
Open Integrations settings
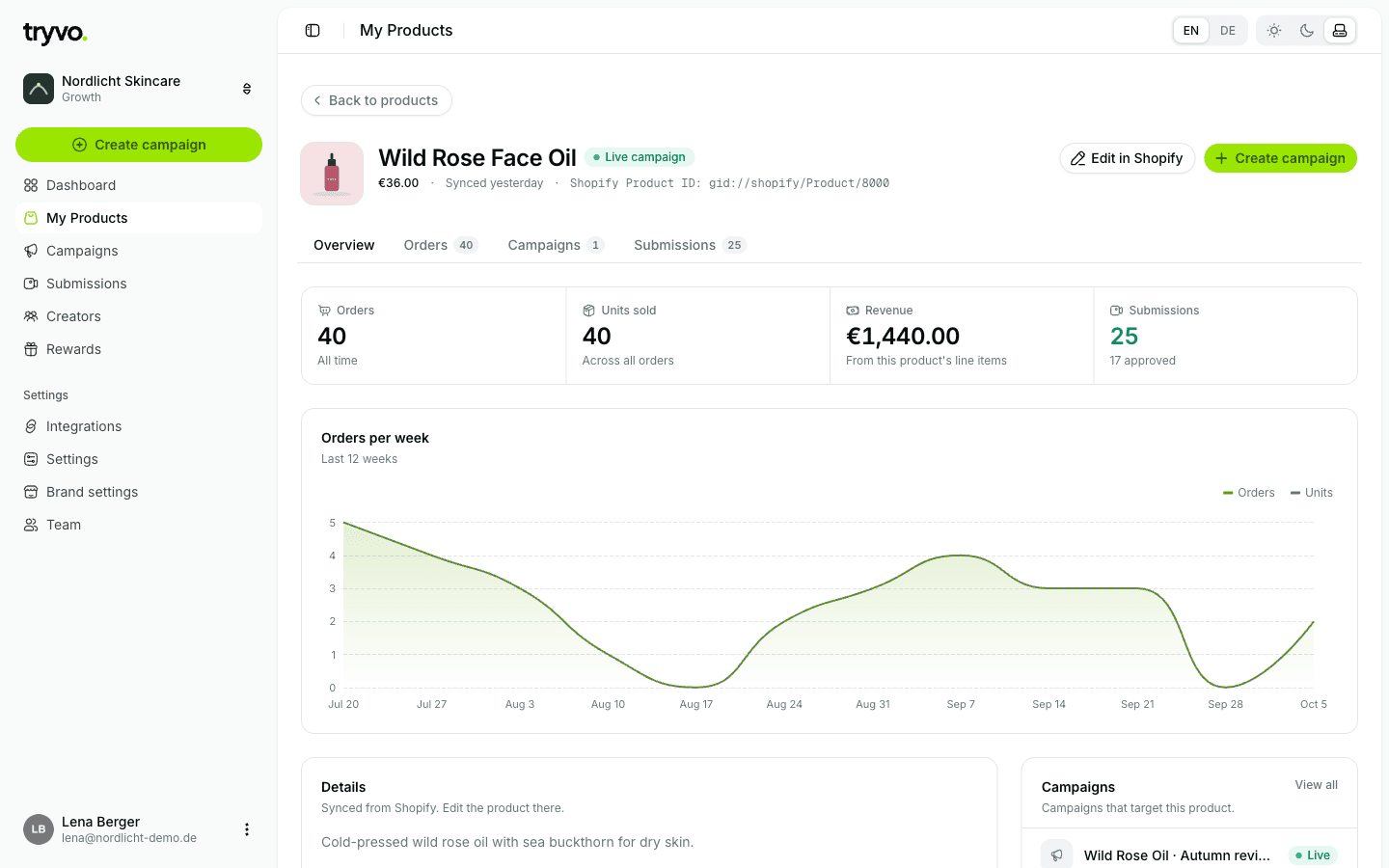click(x=139, y=426)
